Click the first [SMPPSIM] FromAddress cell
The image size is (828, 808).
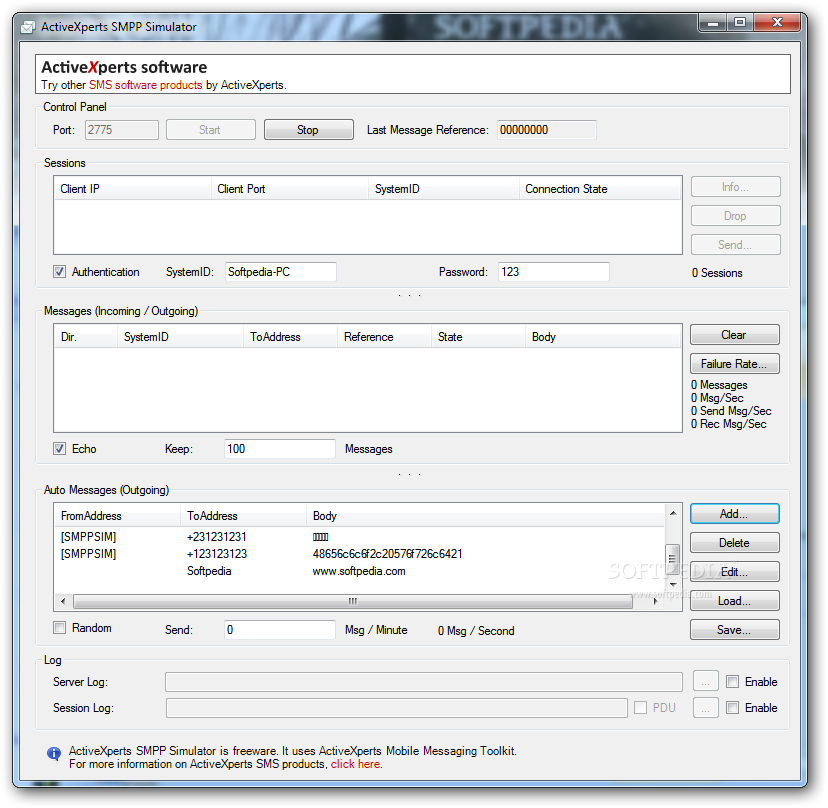pos(88,537)
